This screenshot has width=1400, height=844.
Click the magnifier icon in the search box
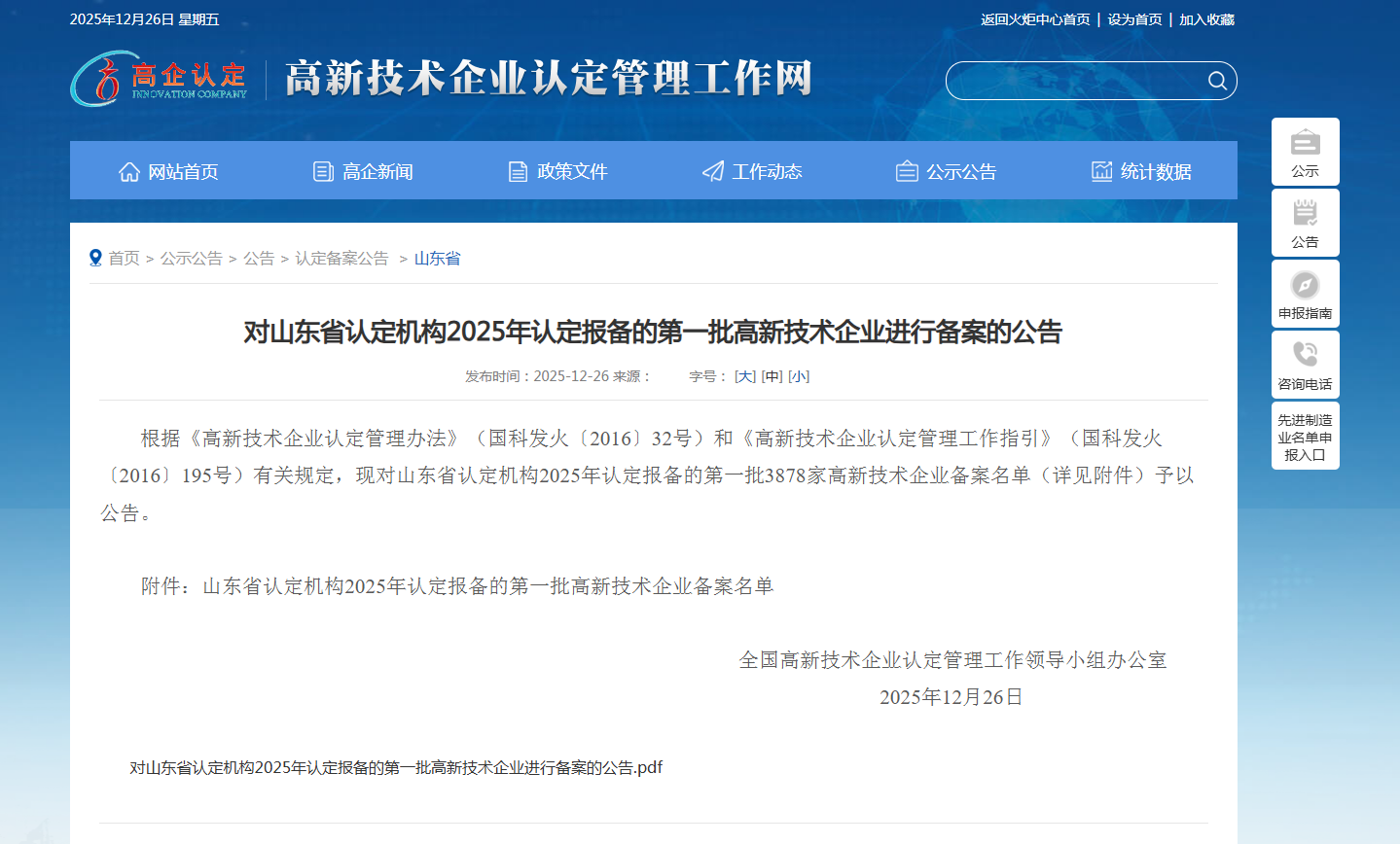tap(1217, 81)
